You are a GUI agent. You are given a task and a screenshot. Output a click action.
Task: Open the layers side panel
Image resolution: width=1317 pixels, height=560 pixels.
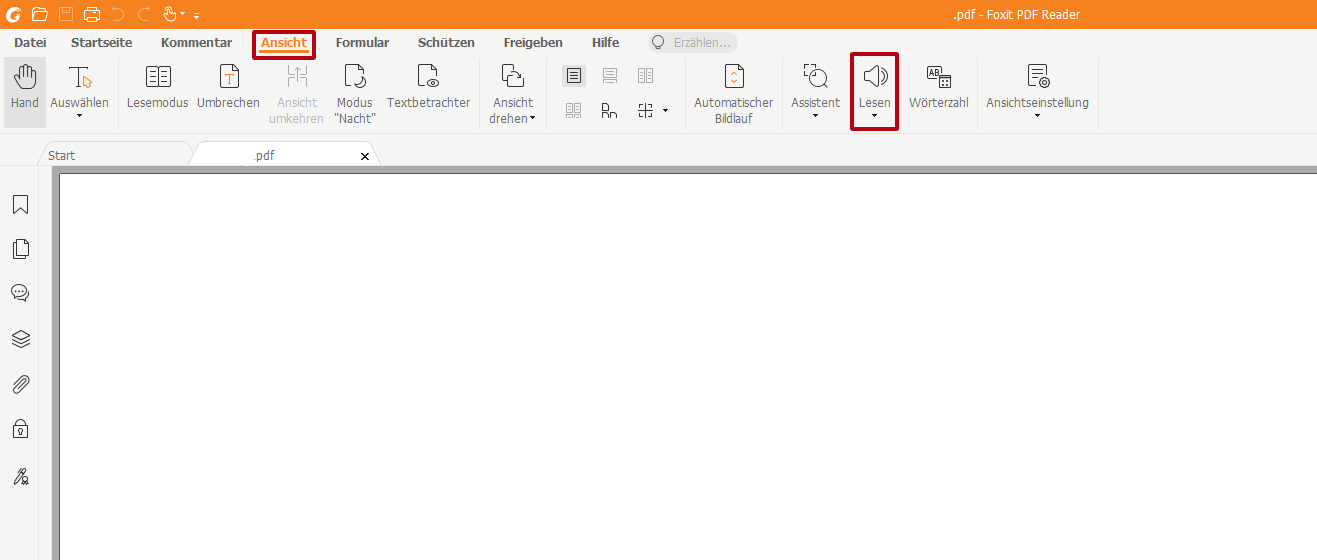(20, 339)
